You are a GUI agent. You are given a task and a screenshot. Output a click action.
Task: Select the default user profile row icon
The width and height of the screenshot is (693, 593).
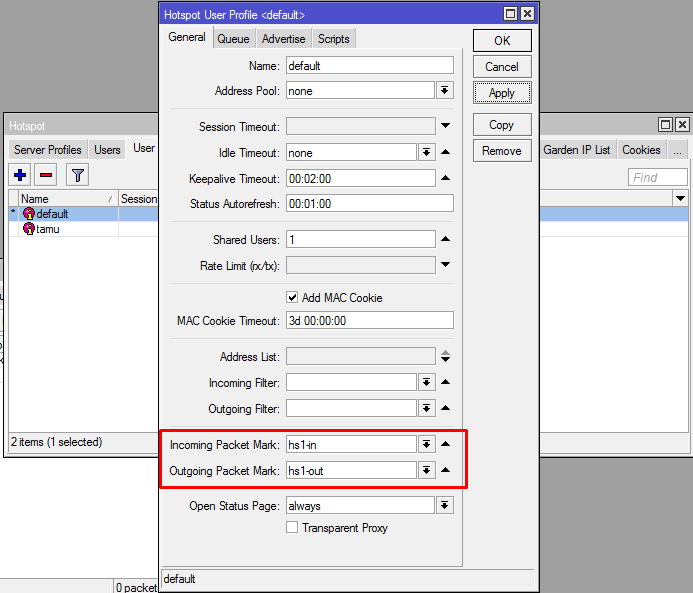(29, 214)
